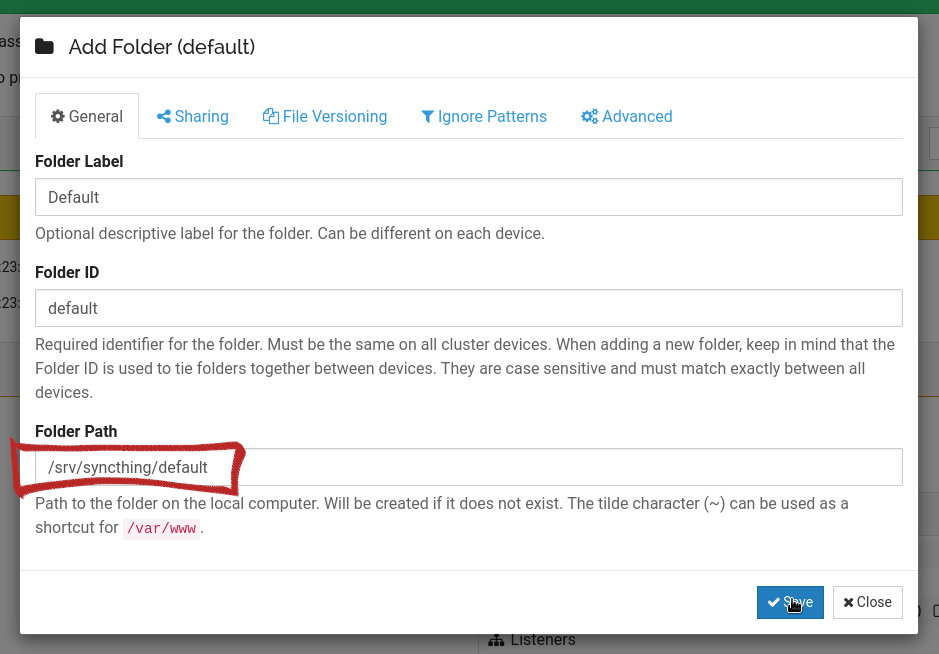Click the Listeners icon at the bottom
Screen dimensions: 939x654
point(498,640)
